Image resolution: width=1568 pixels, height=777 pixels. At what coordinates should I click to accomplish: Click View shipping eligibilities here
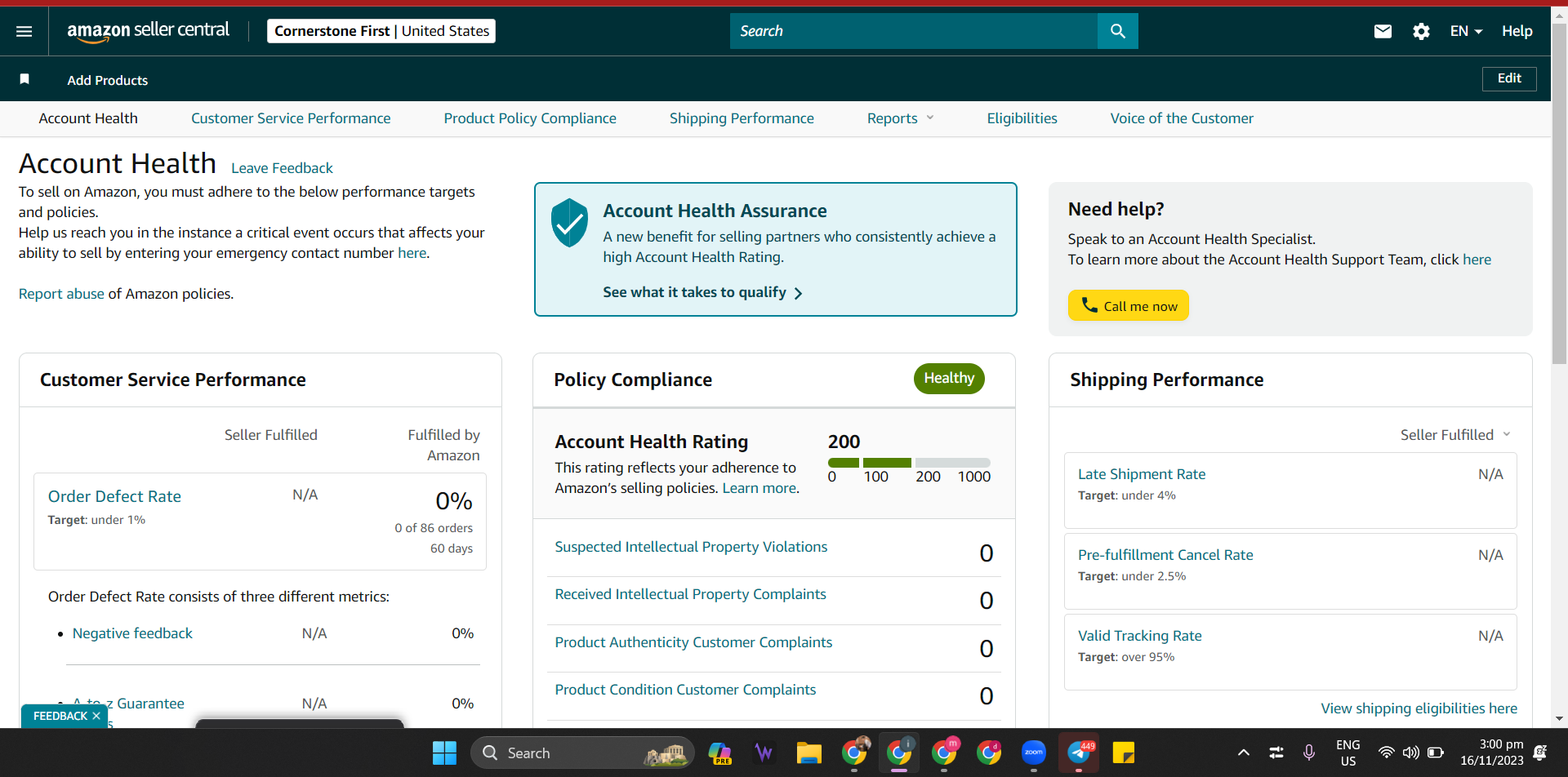[1419, 708]
